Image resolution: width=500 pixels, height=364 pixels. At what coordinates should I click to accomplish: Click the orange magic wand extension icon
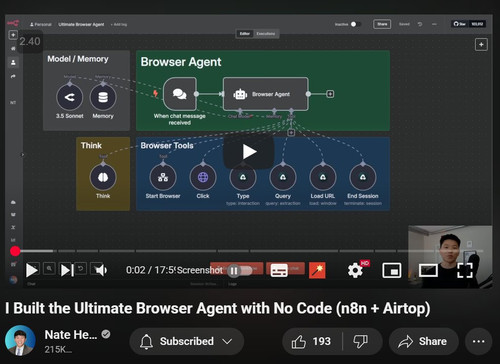pyautogui.click(x=317, y=270)
